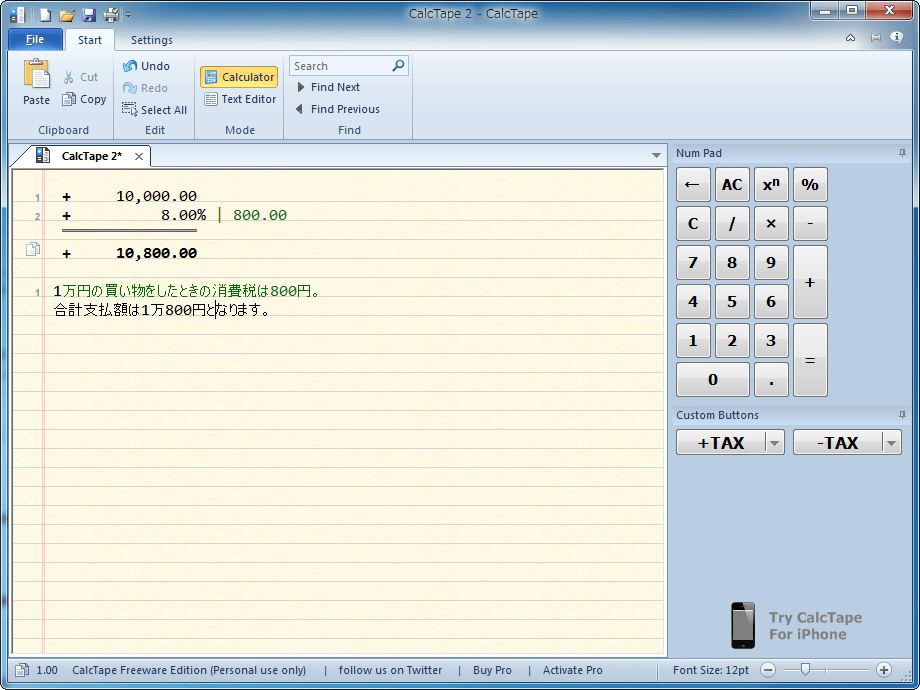
Task: Switch to the Settings ribbon tab
Action: 151,40
